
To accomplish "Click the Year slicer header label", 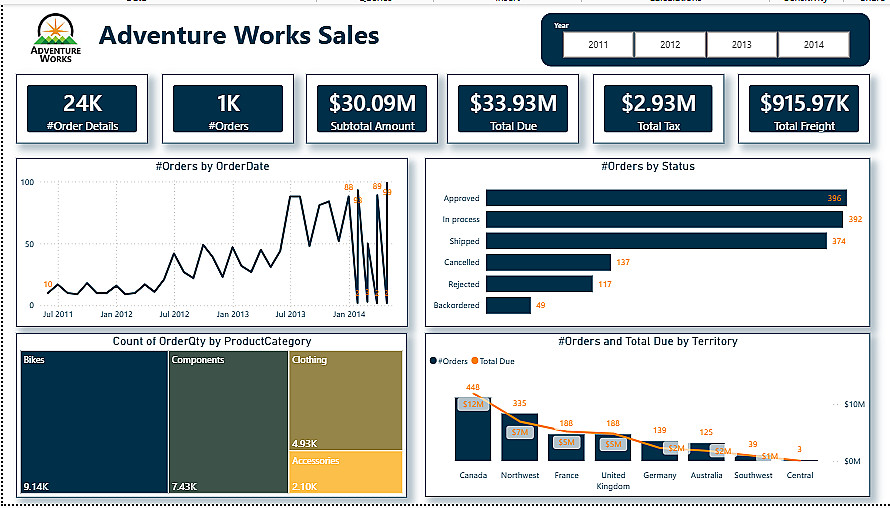I will point(561,25).
